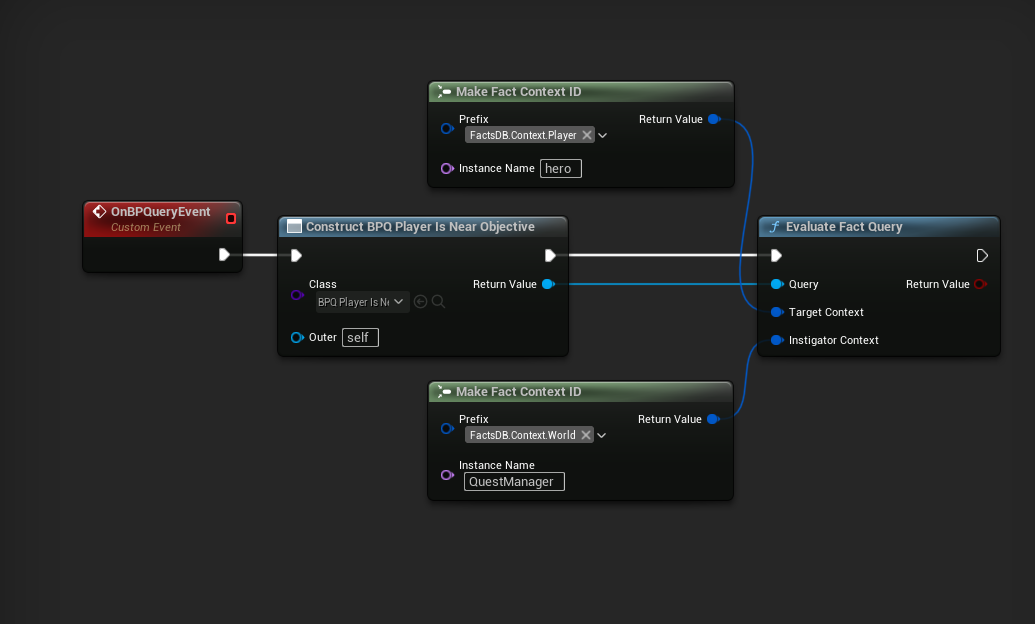Click Instance Name pin next to QuestManager
The height and width of the screenshot is (624, 1035).
coord(447,475)
